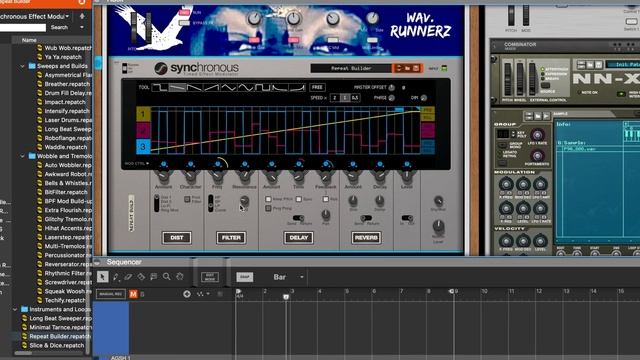Click bar 5 on timeline ruler
This screenshot has width=640, height=360.
pos(347,291)
